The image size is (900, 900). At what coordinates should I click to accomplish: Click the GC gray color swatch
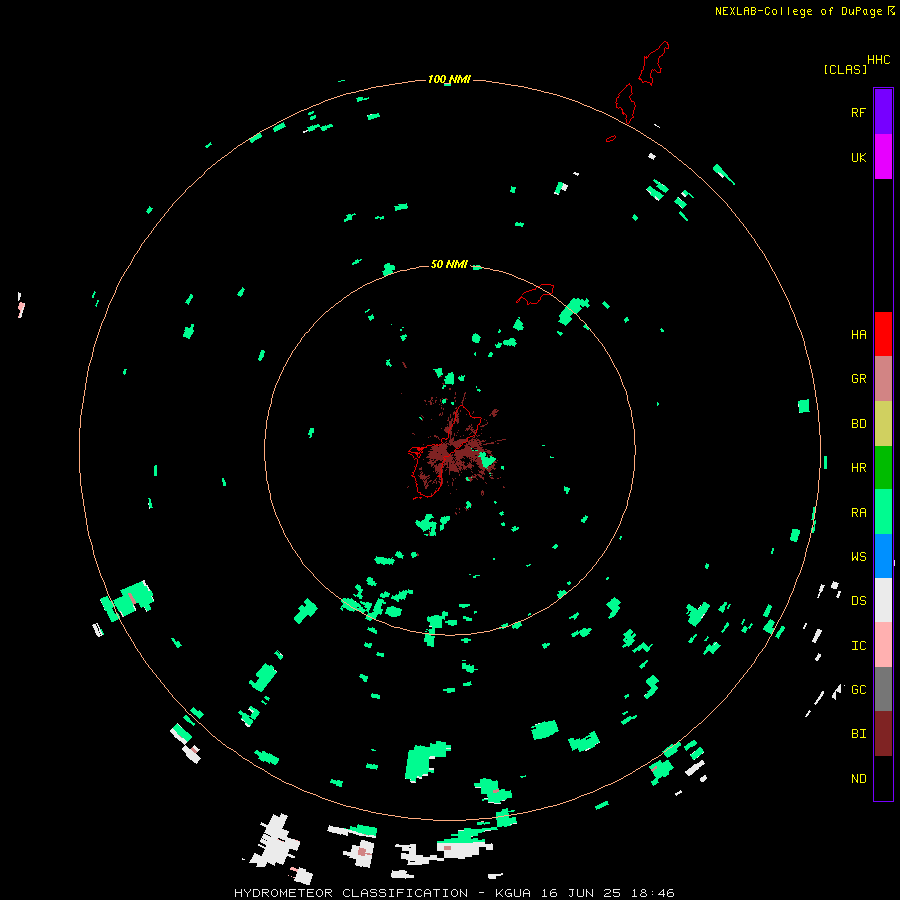pos(883,689)
